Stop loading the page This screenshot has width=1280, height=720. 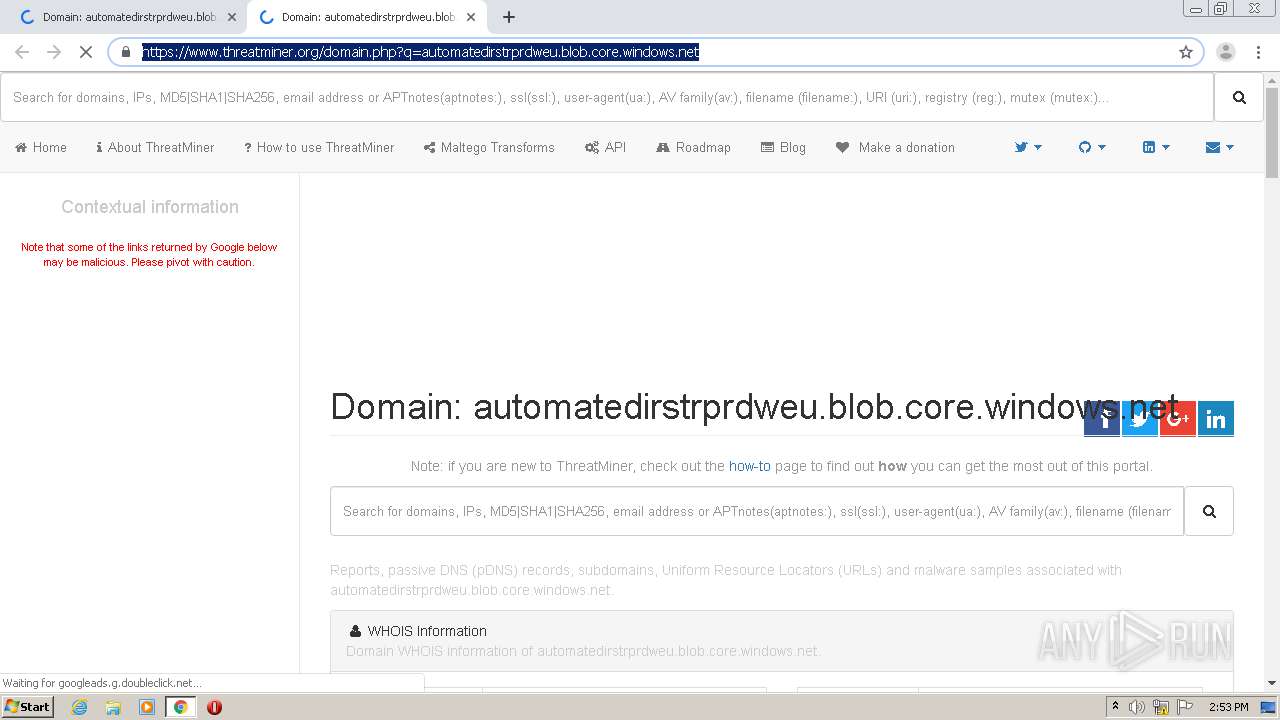point(86,52)
